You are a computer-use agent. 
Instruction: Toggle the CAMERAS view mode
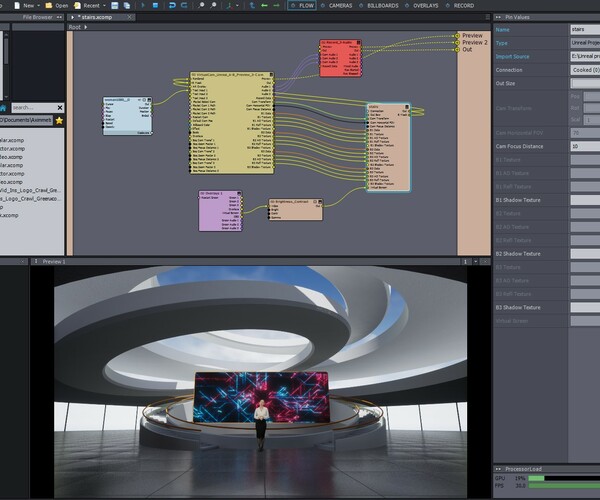(x=341, y=5)
